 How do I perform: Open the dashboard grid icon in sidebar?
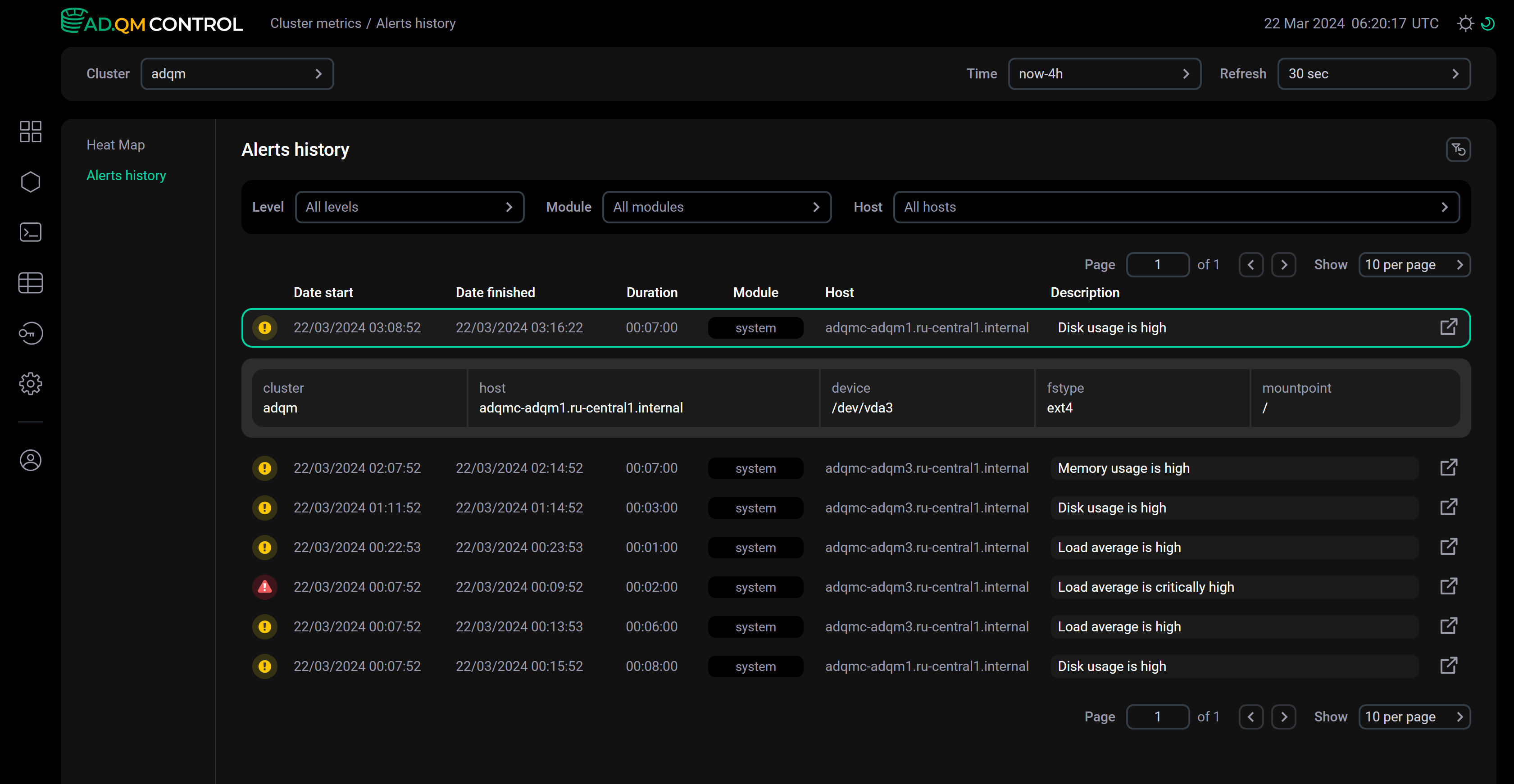[31, 131]
